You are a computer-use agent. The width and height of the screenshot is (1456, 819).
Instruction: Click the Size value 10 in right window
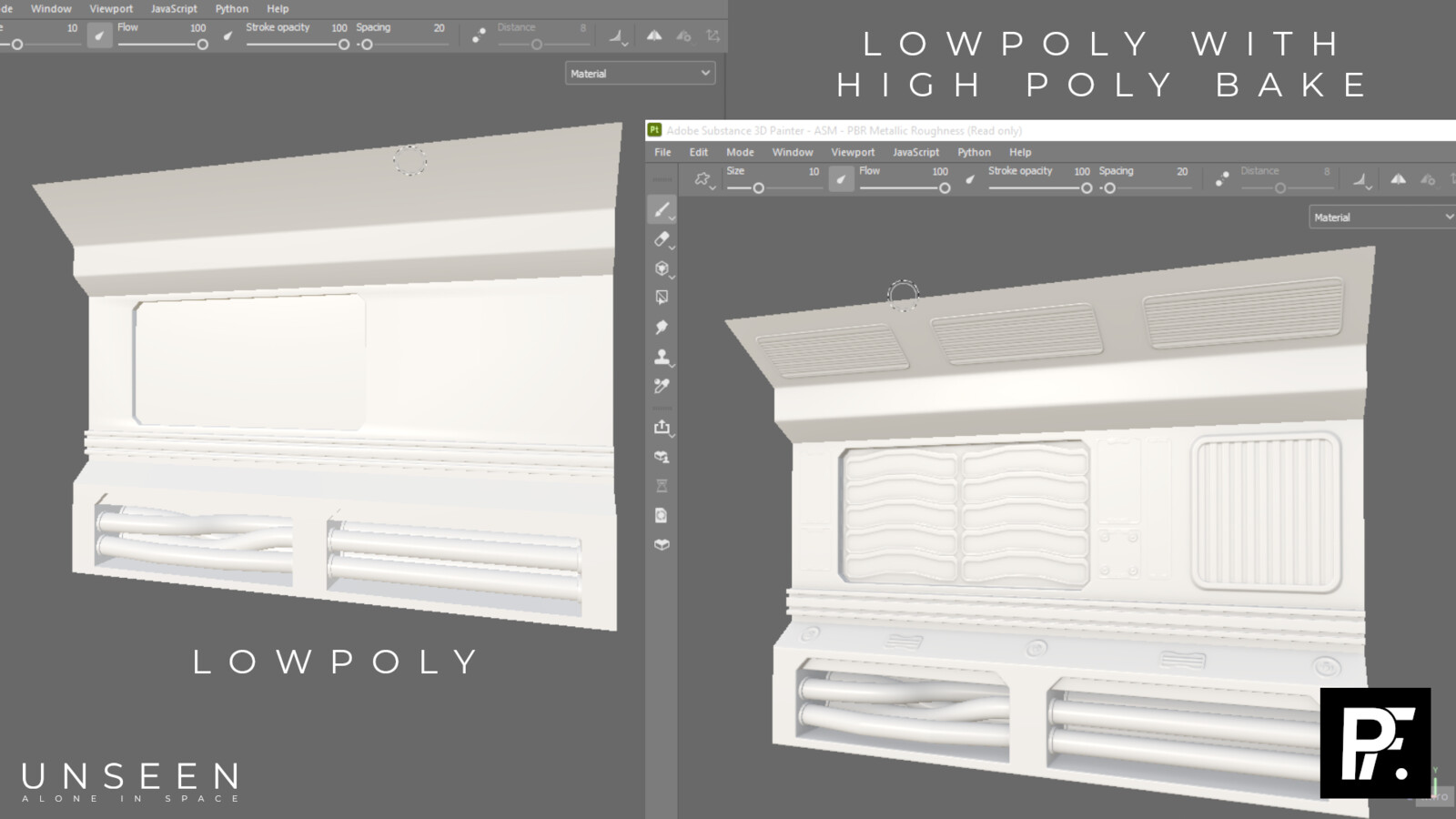point(814,171)
